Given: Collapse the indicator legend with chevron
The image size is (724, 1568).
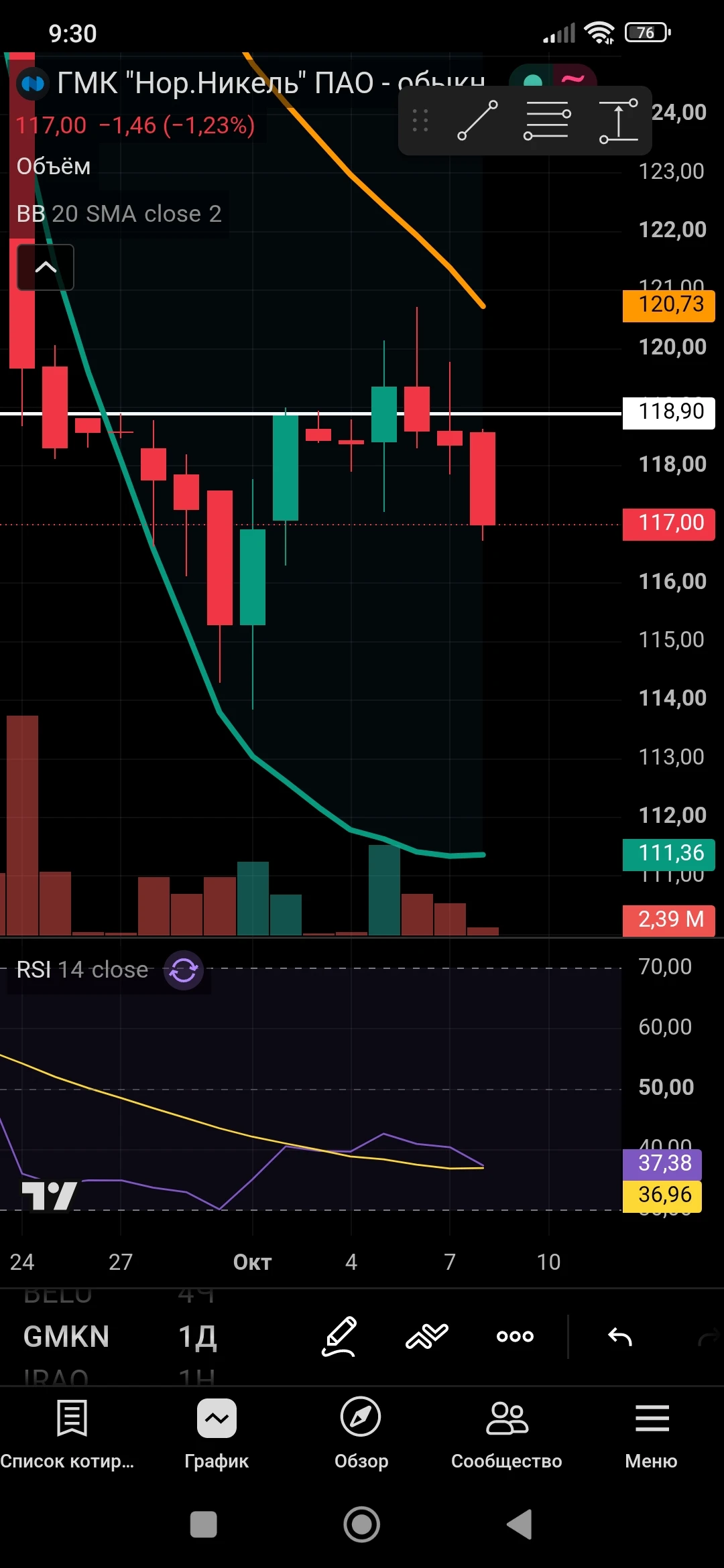Looking at the screenshot, I should pos(46,267).
